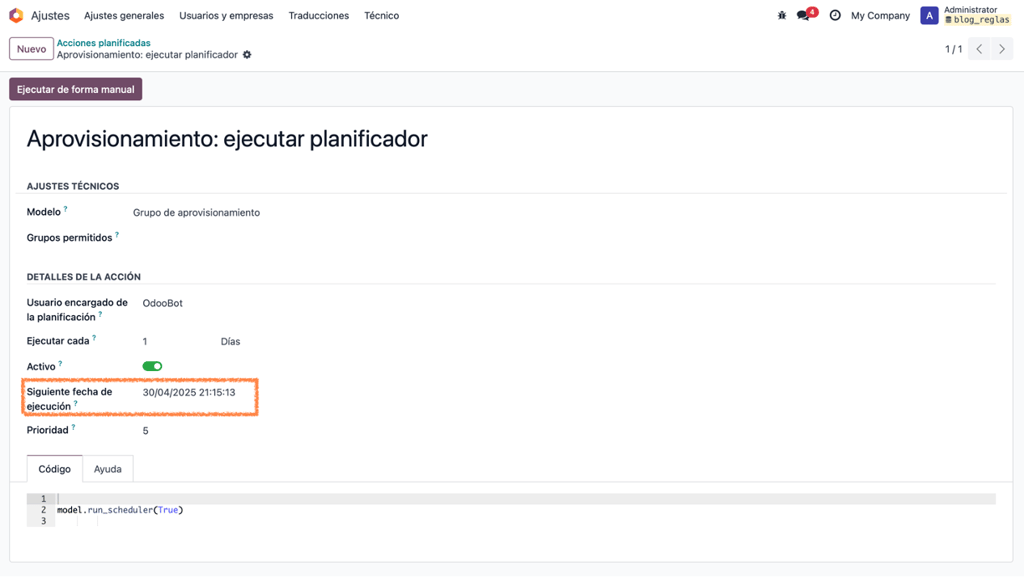The width and height of the screenshot is (1024, 577).
Task: Go to previous record arrow
Action: click(x=979, y=49)
